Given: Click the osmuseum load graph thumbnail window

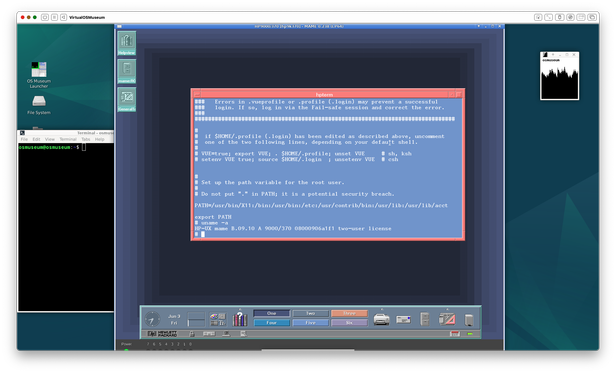Looking at the screenshot, I should 559,76.
